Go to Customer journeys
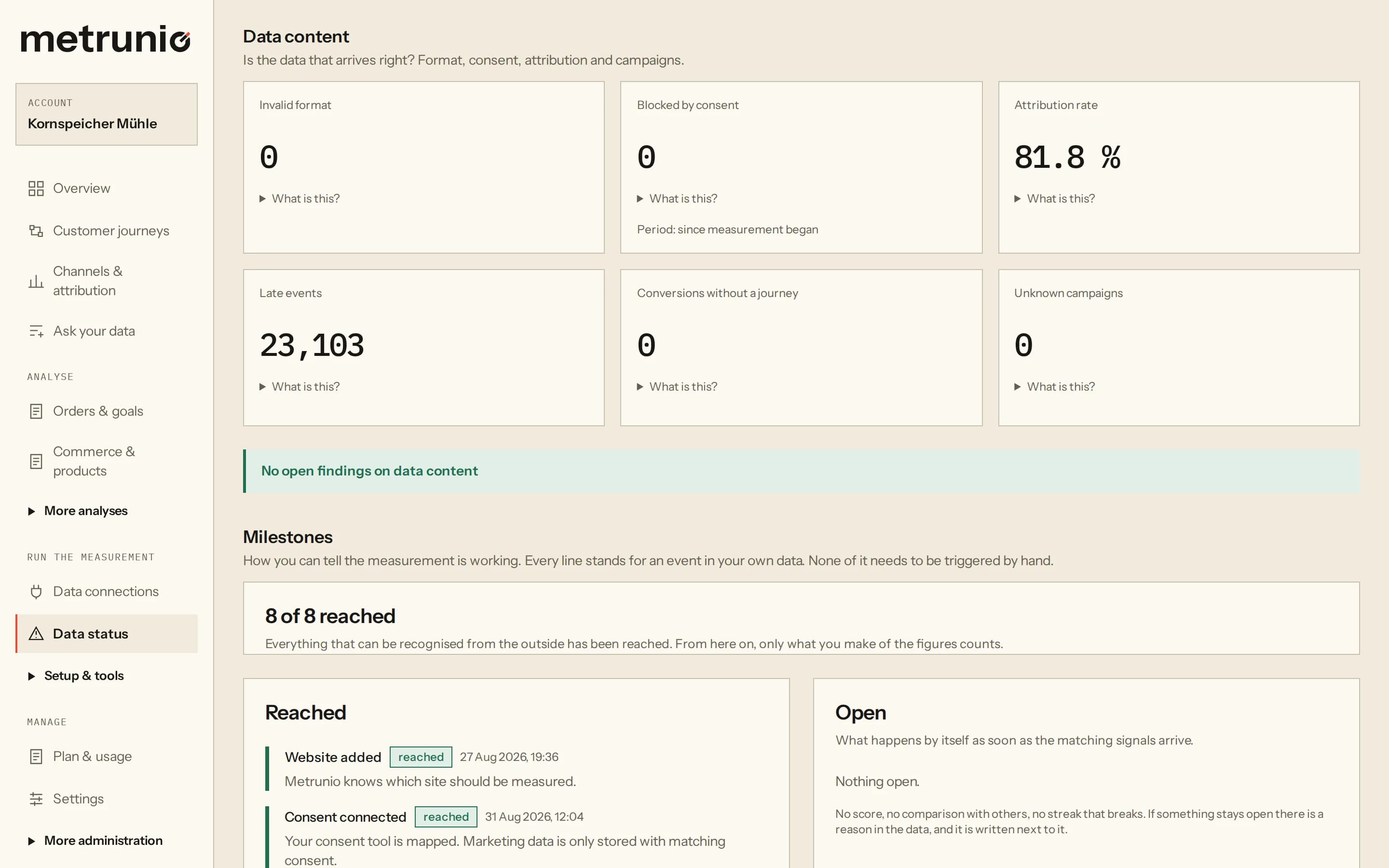The height and width of the screenshot is (868, 1389). pos(107,231)
